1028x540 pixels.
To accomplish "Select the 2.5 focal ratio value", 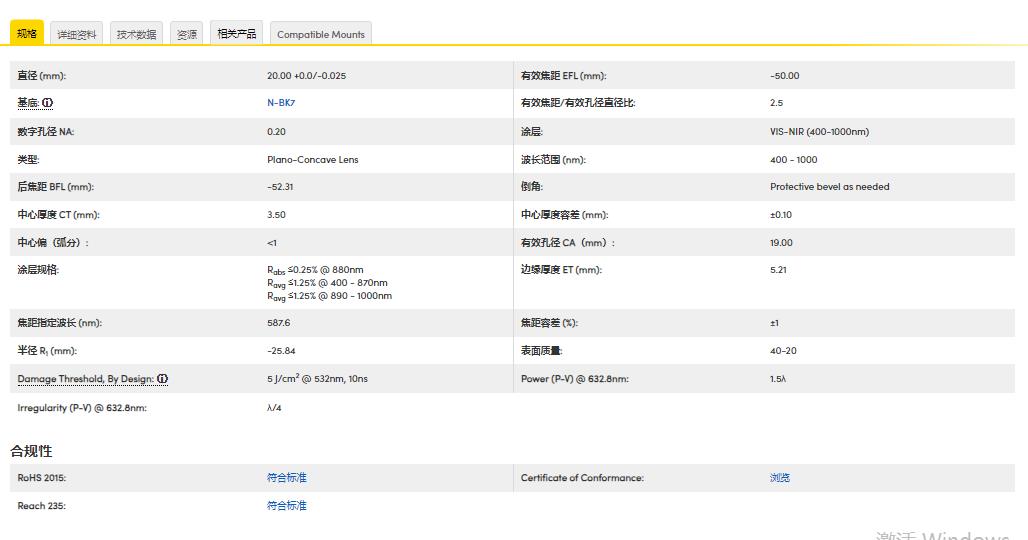I will [x=776, y=103].
